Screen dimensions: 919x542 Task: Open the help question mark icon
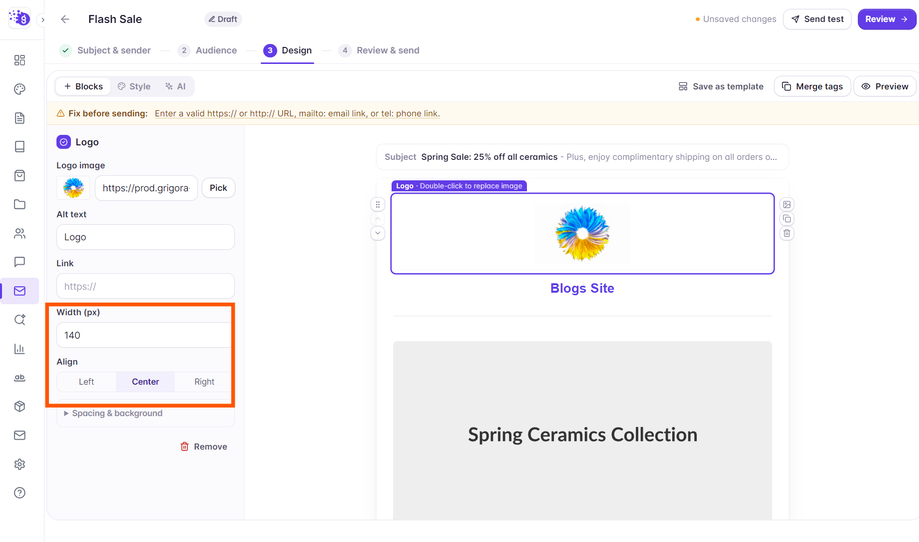[x=19, y=493]
